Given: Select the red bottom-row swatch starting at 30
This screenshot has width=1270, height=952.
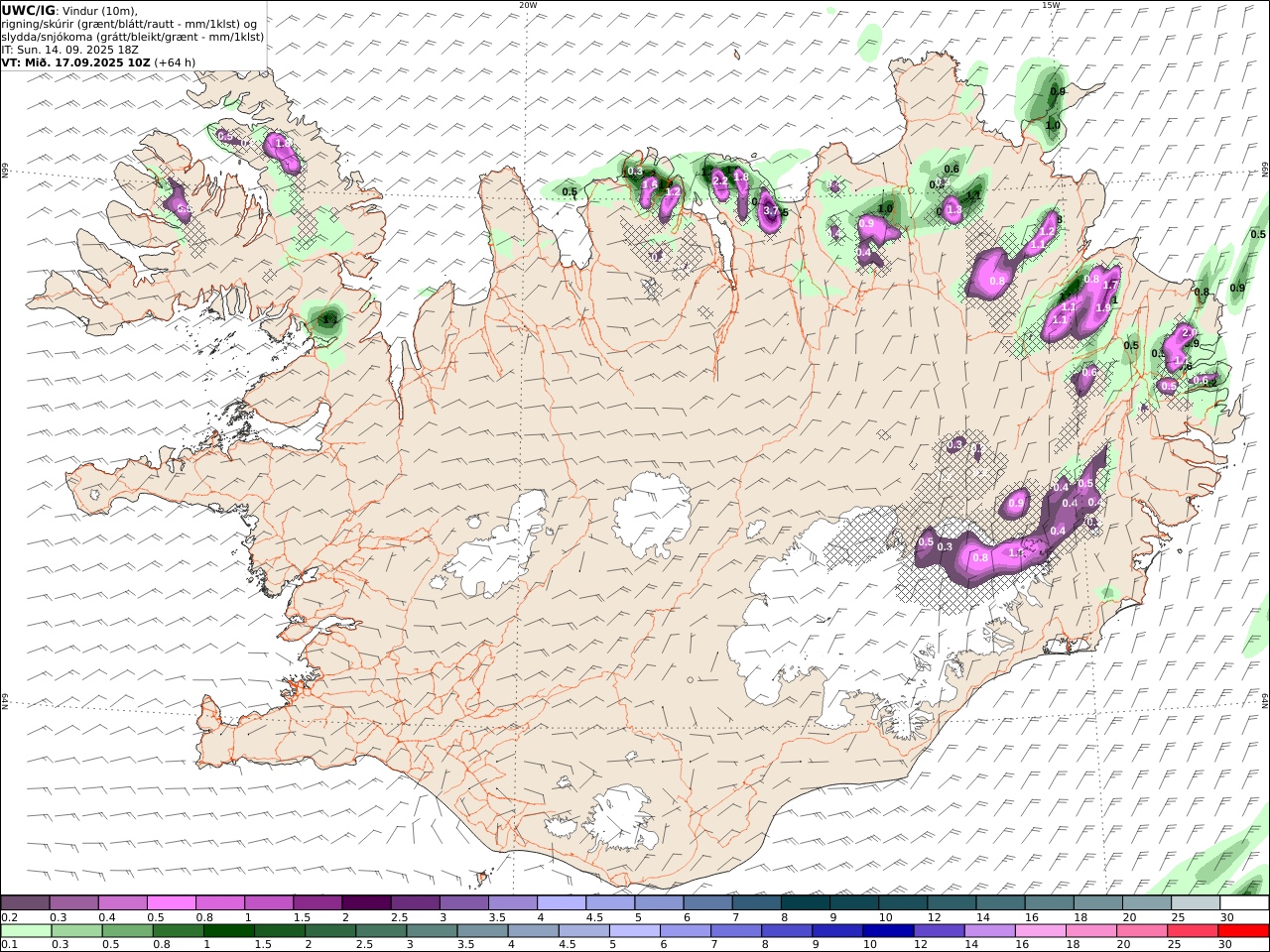Looking at the screenshot, I should [x=1242, y=931].
